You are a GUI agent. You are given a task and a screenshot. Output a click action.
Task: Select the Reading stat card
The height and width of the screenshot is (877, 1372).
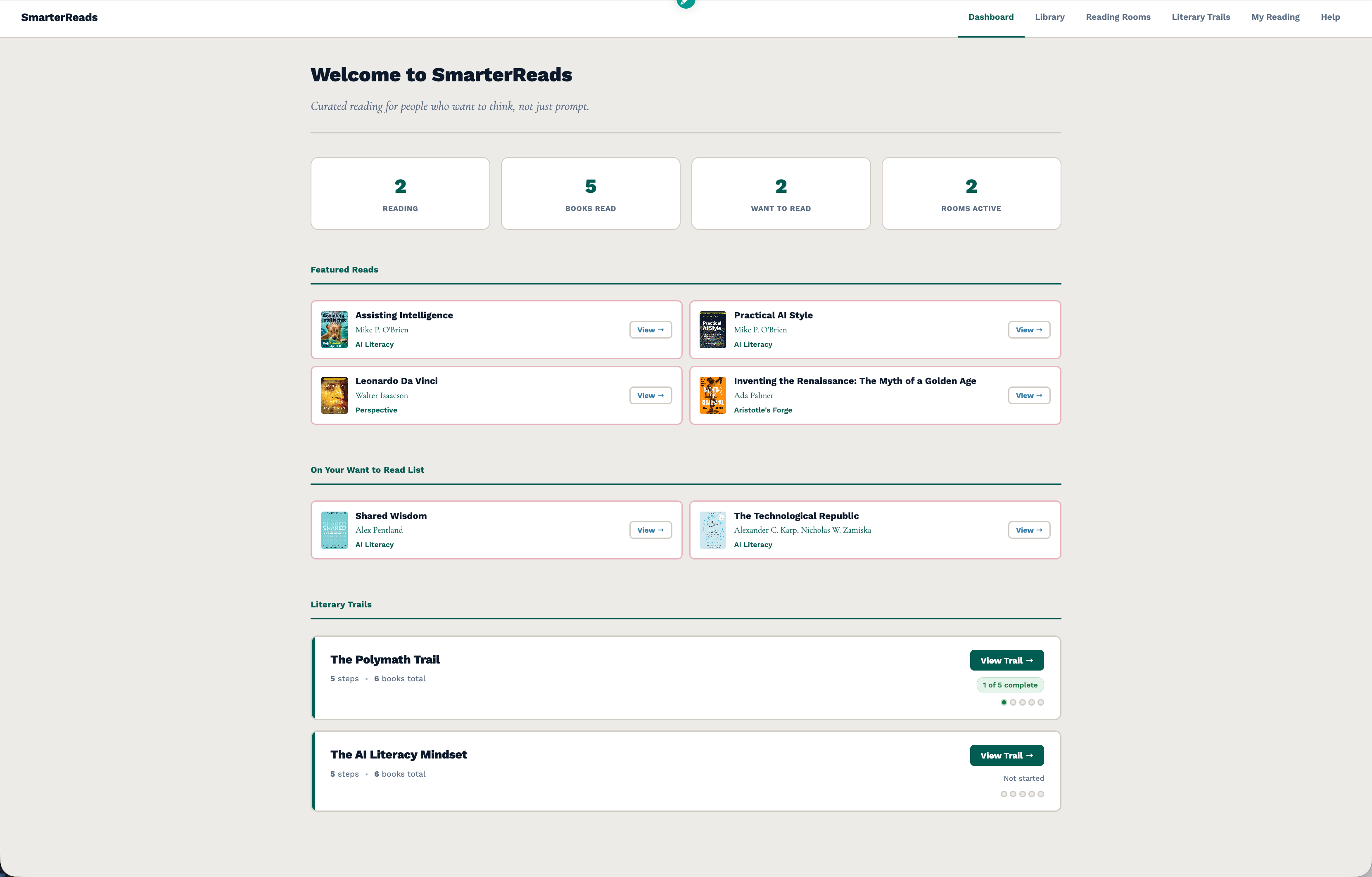click(x=400, y=194)
